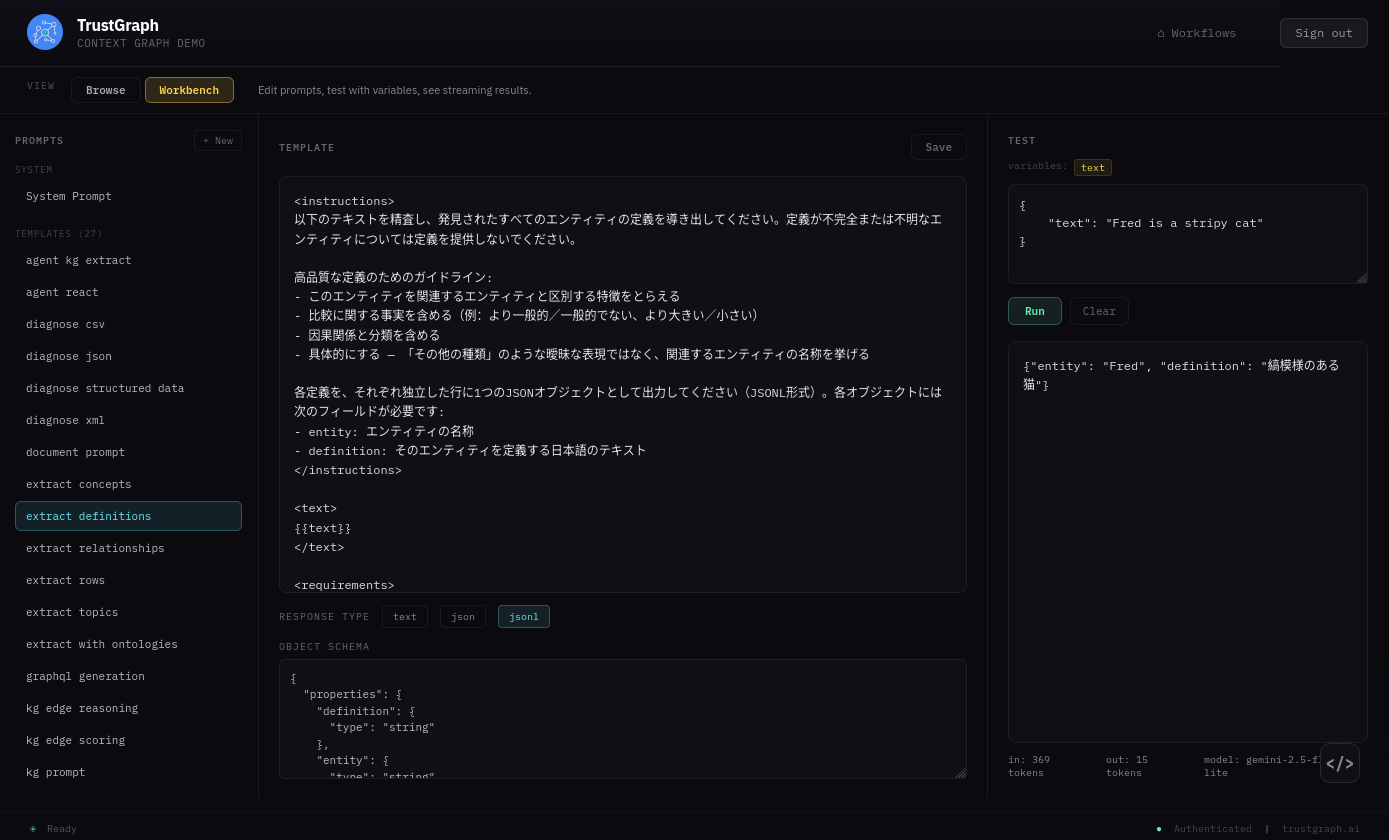Switch to Browse view
Image resolution: width=1389 pixels, height=840 pixels.
coord(106,90)
